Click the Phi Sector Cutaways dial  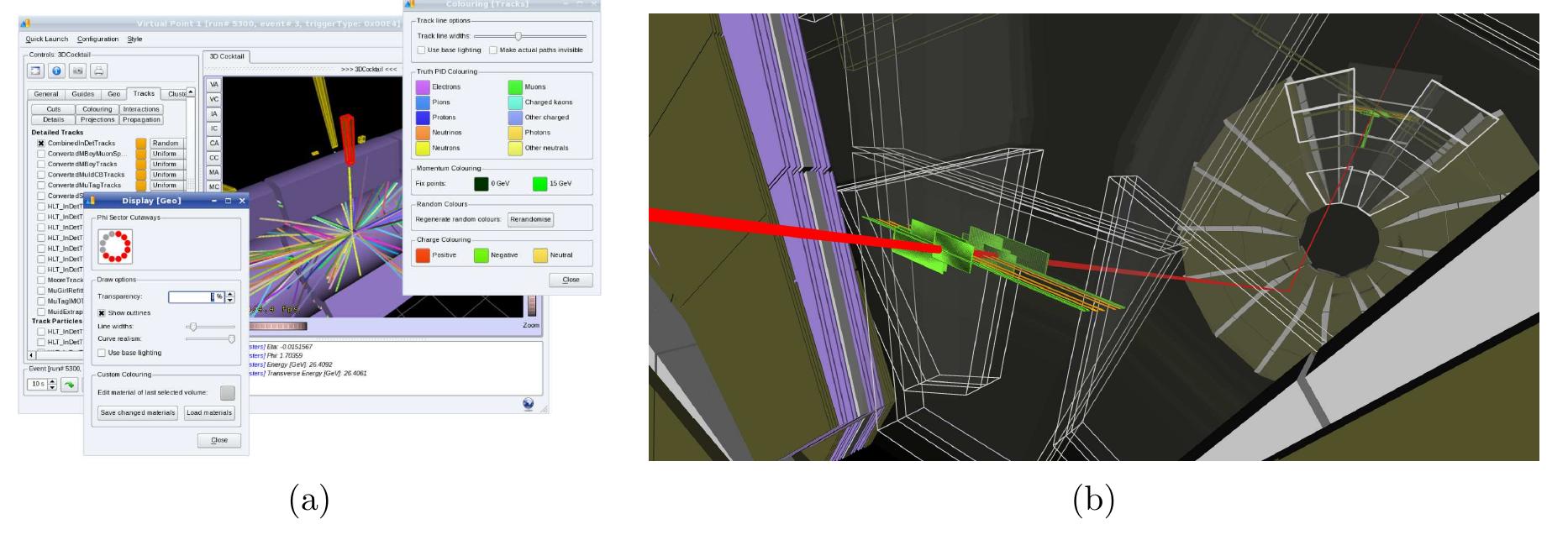(114, 248)
